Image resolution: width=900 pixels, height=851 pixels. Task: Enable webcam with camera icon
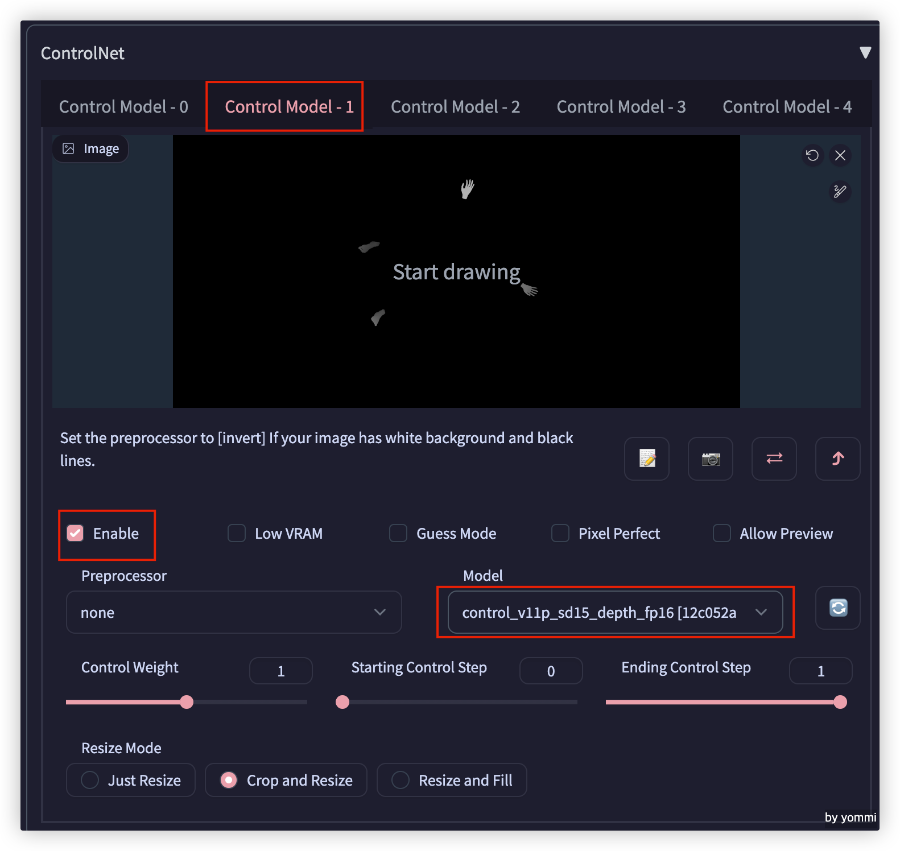pos(711,458)
